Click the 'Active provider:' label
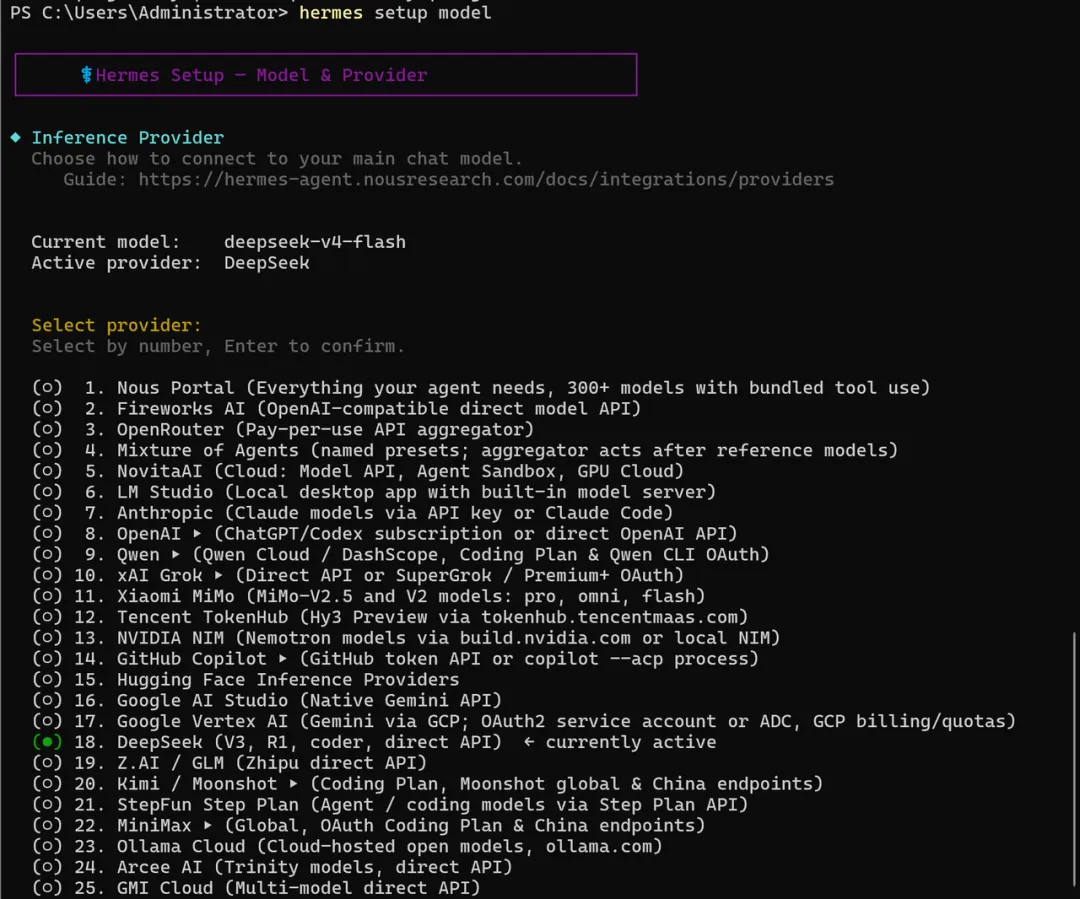This screenshot has width=1080, height=899. coord(116,263)
